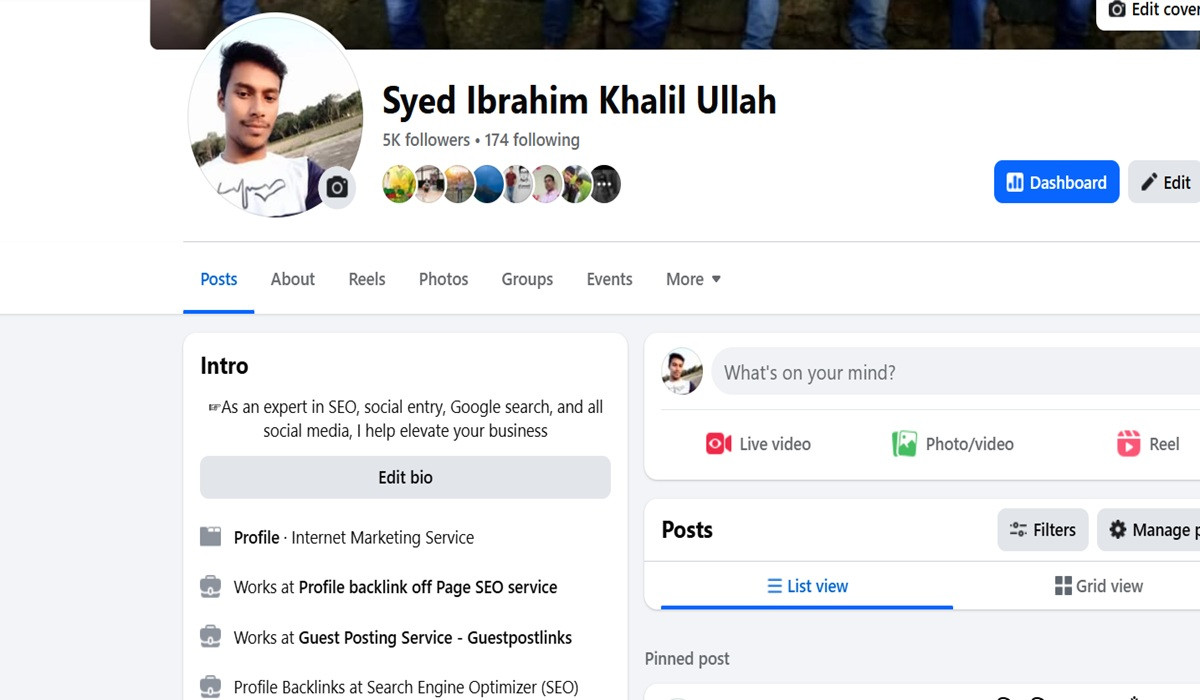Click the camera icon on profile picture
1200x700 pixels.
[x=337, y=188]
